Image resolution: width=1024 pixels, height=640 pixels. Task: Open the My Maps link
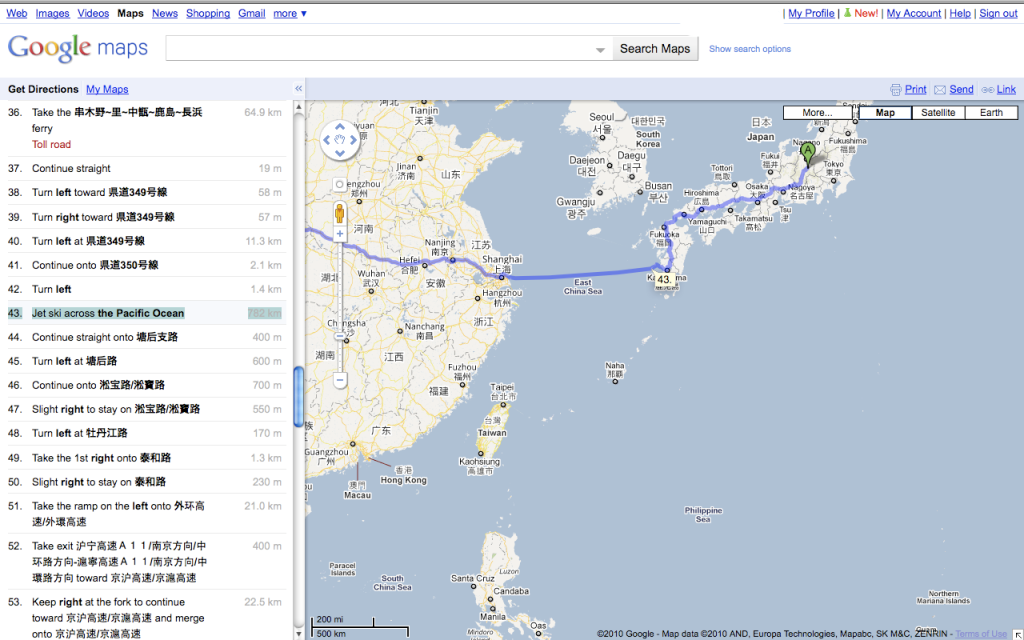[107, 89]
